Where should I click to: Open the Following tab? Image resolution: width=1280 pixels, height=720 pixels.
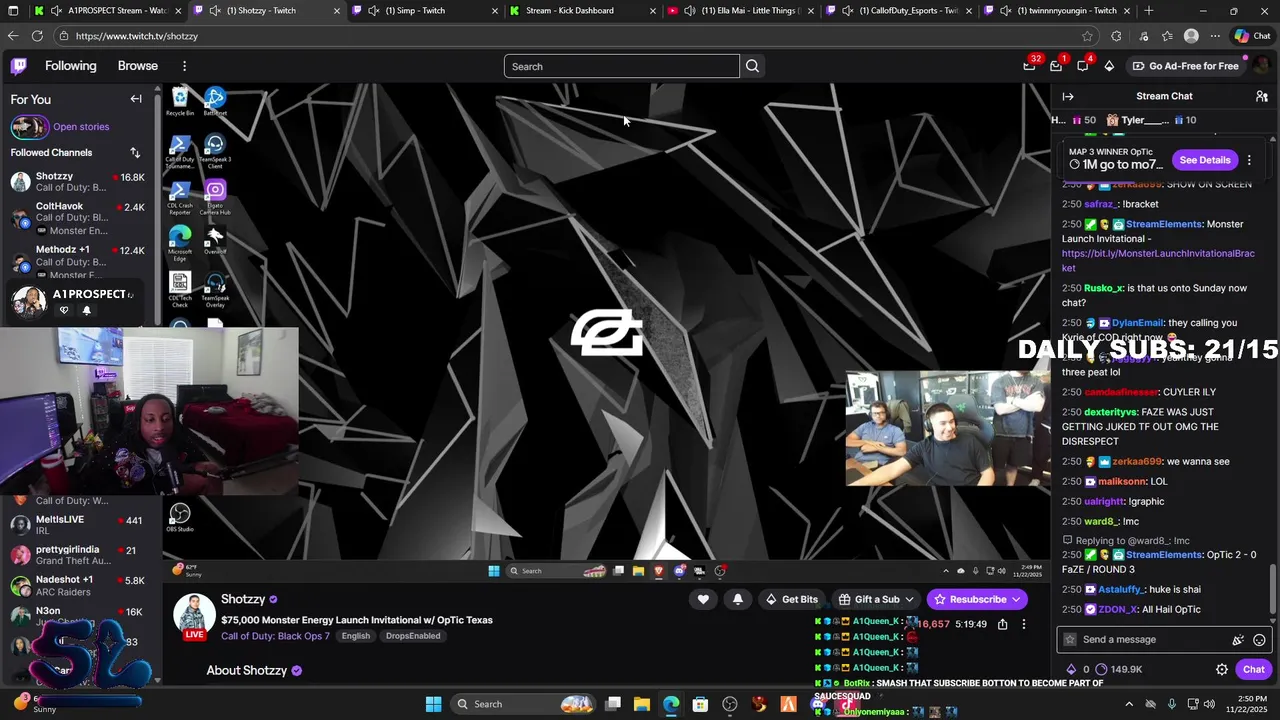[x=71, y=66]
